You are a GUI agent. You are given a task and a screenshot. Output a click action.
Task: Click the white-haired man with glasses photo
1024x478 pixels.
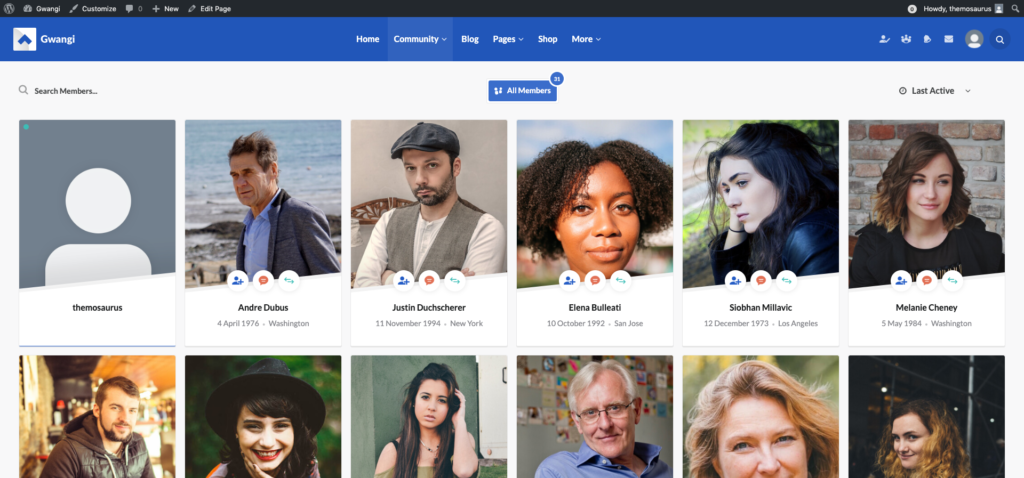[595, 417]
